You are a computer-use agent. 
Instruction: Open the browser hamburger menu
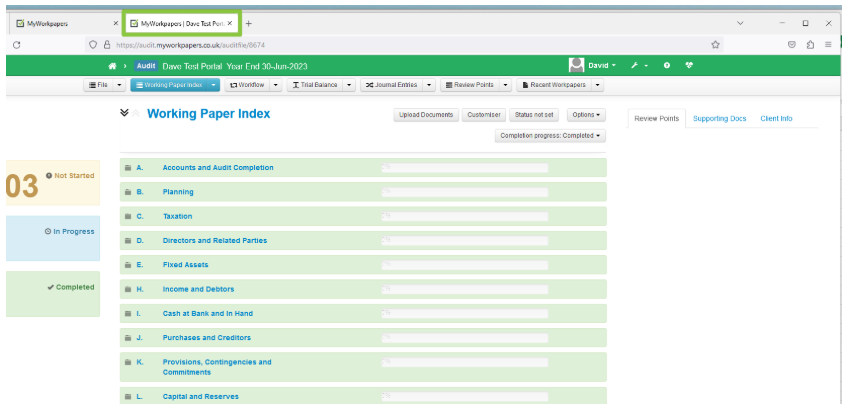pos(828,44)
